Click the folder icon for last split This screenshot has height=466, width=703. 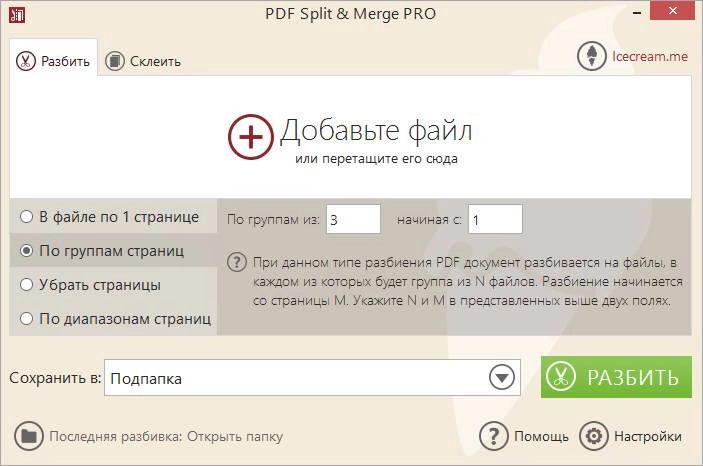pos(29,436)
